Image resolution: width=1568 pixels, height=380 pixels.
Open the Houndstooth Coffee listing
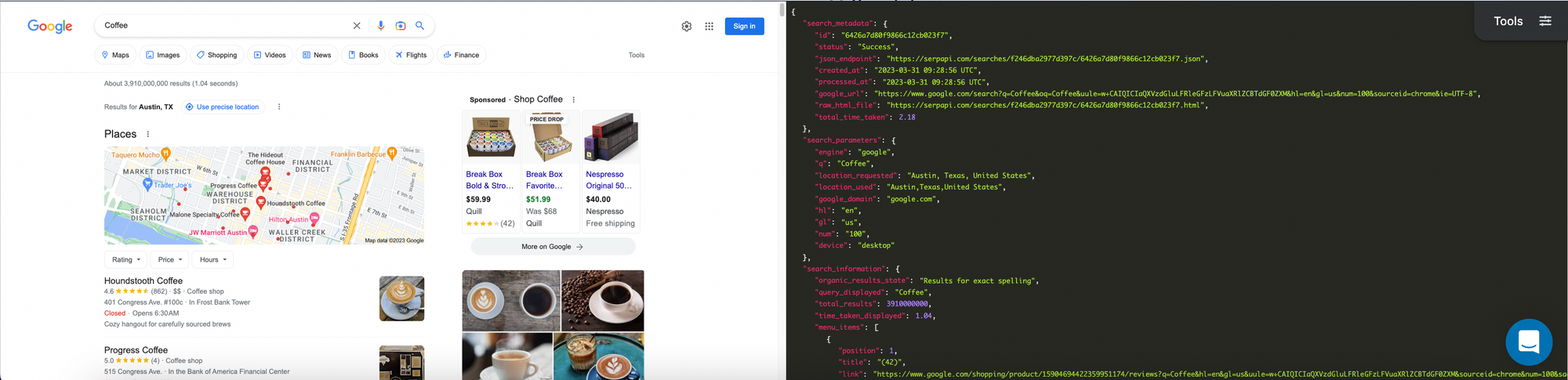click(x=143, y=280)
